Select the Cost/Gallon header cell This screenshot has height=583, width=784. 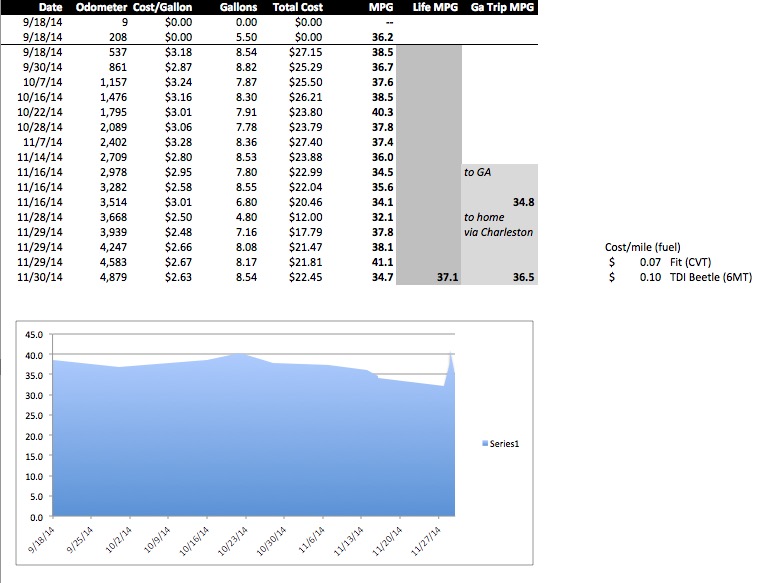[163, 5]
